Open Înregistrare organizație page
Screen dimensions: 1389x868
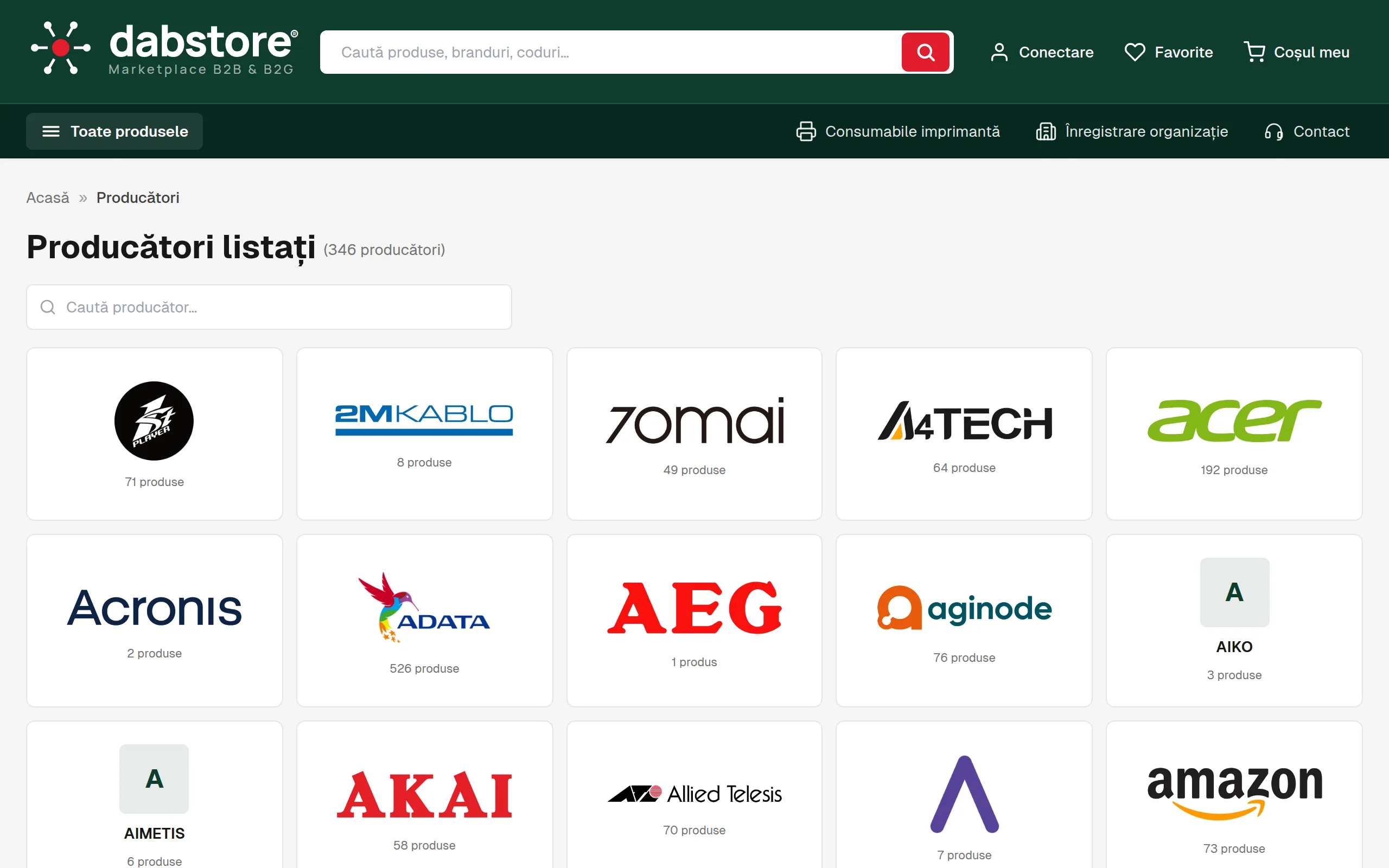click(x=1132, y=131)
